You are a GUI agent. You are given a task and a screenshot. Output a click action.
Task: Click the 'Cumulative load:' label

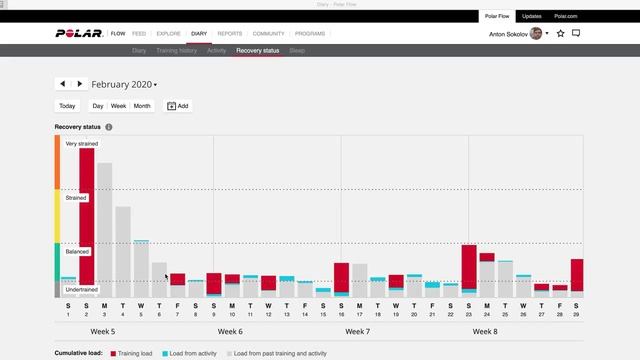[x=78, y=353]
